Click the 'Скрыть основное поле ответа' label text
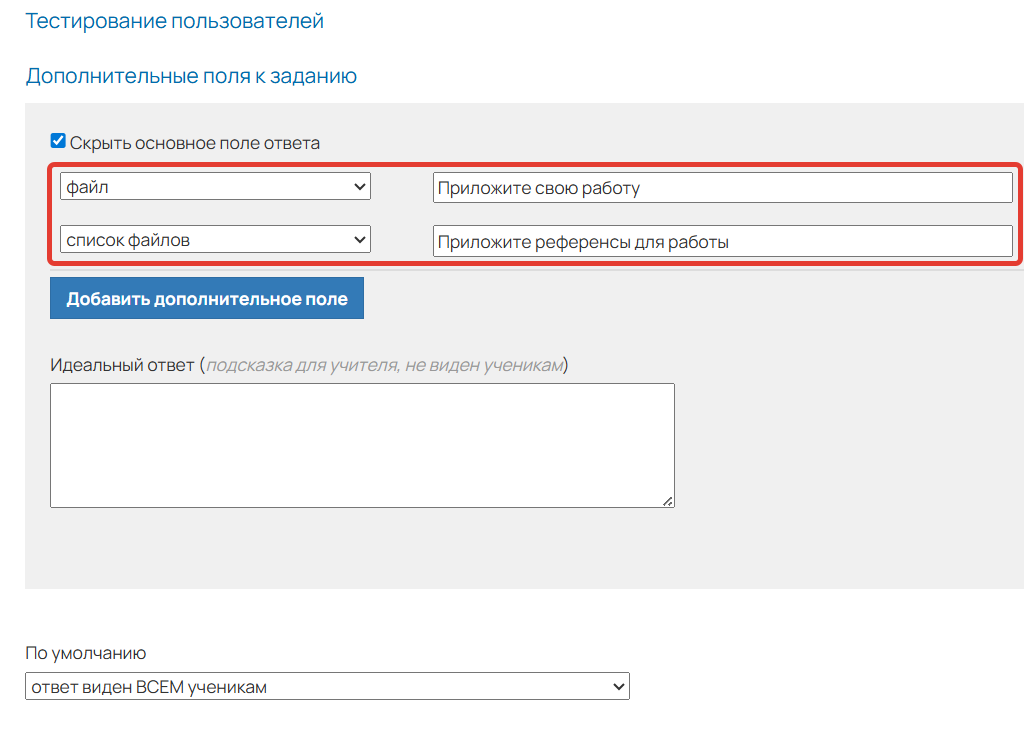This screenshot has height=733, width=1024. click(x=195, y=143)
